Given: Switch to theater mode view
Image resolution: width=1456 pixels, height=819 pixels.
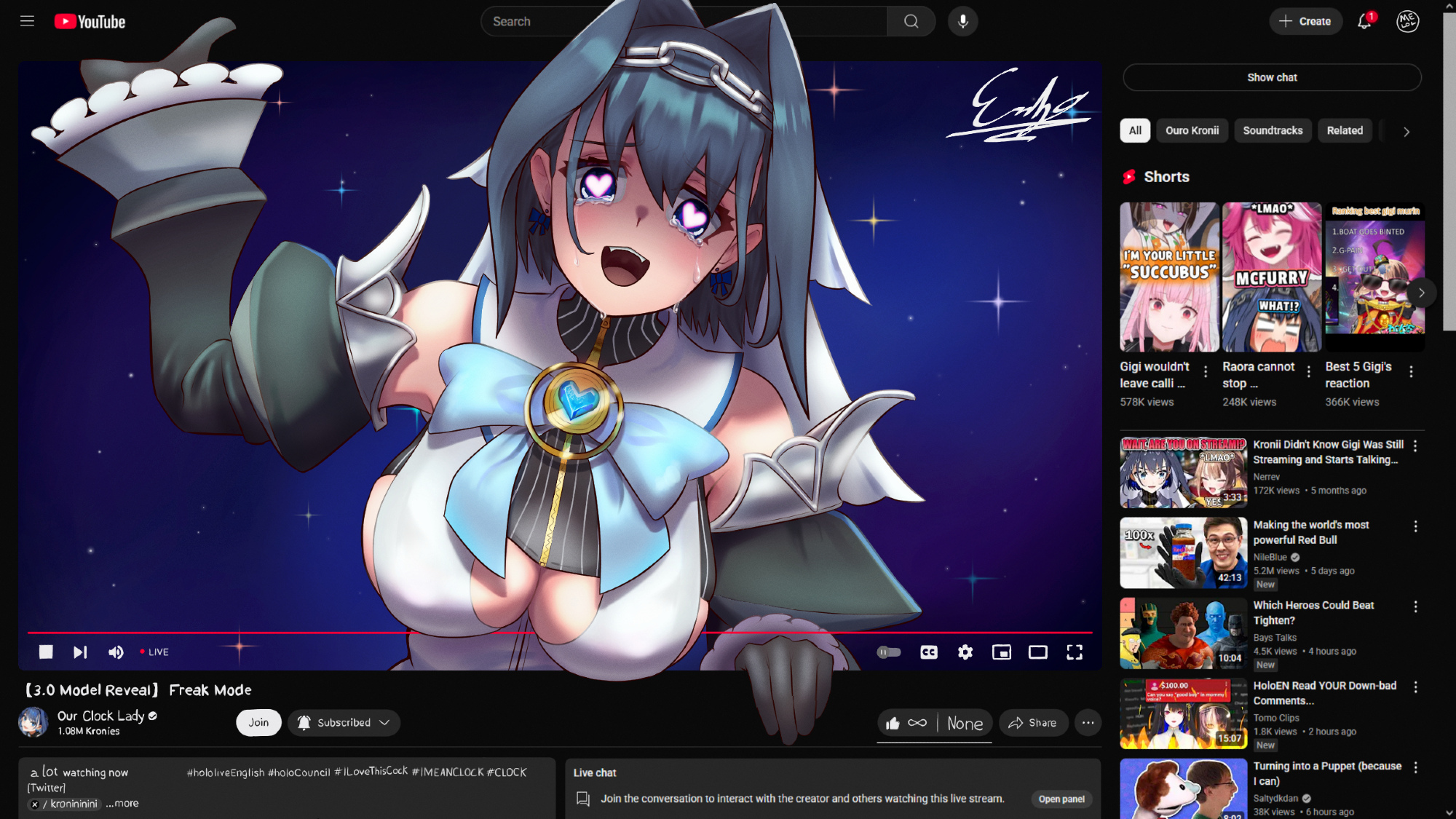Looking at the screenshot, I should [1038, 652].
